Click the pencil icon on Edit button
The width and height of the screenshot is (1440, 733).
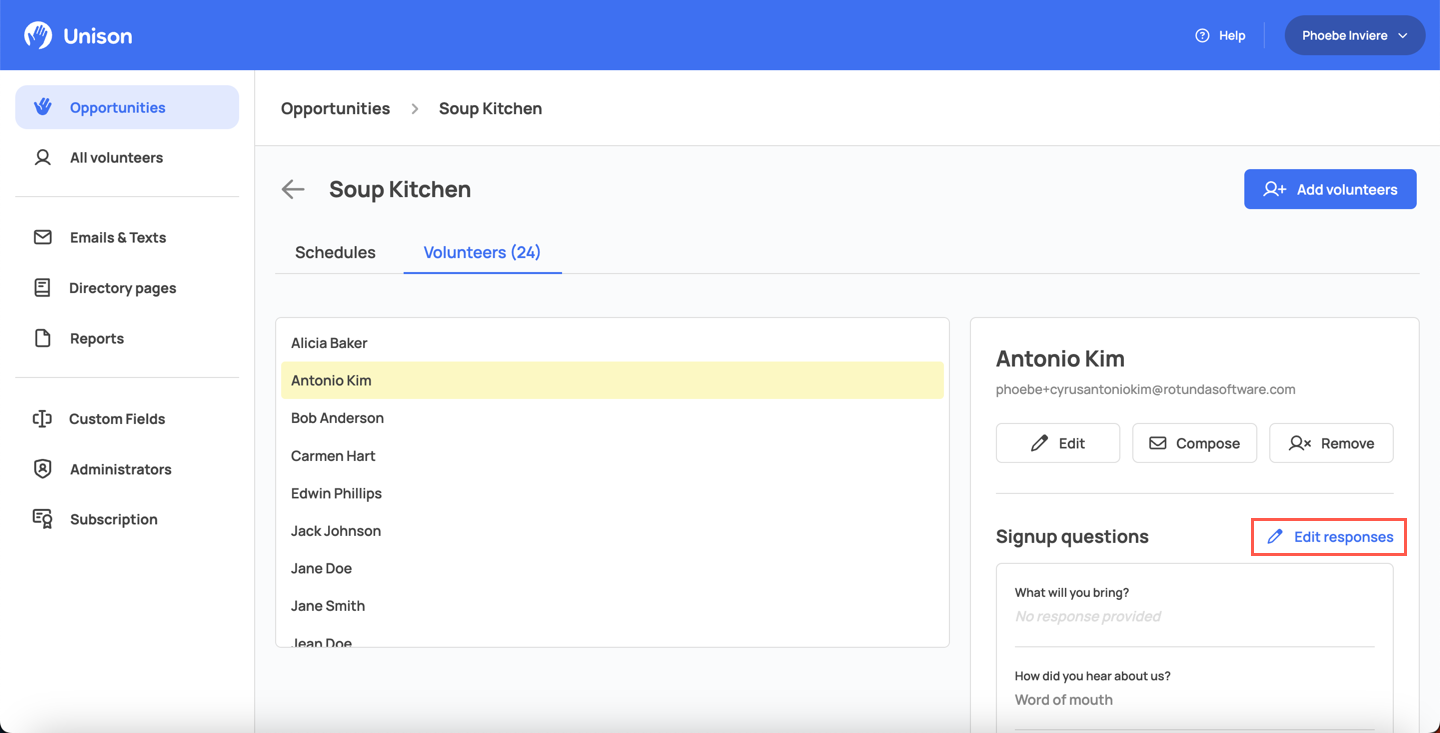point(1039,443)
